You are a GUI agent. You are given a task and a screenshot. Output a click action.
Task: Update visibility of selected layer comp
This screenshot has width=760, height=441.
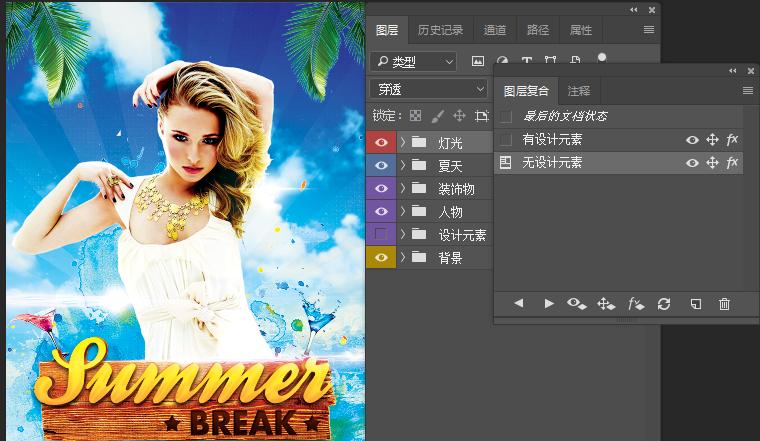[x=577, y=304]
